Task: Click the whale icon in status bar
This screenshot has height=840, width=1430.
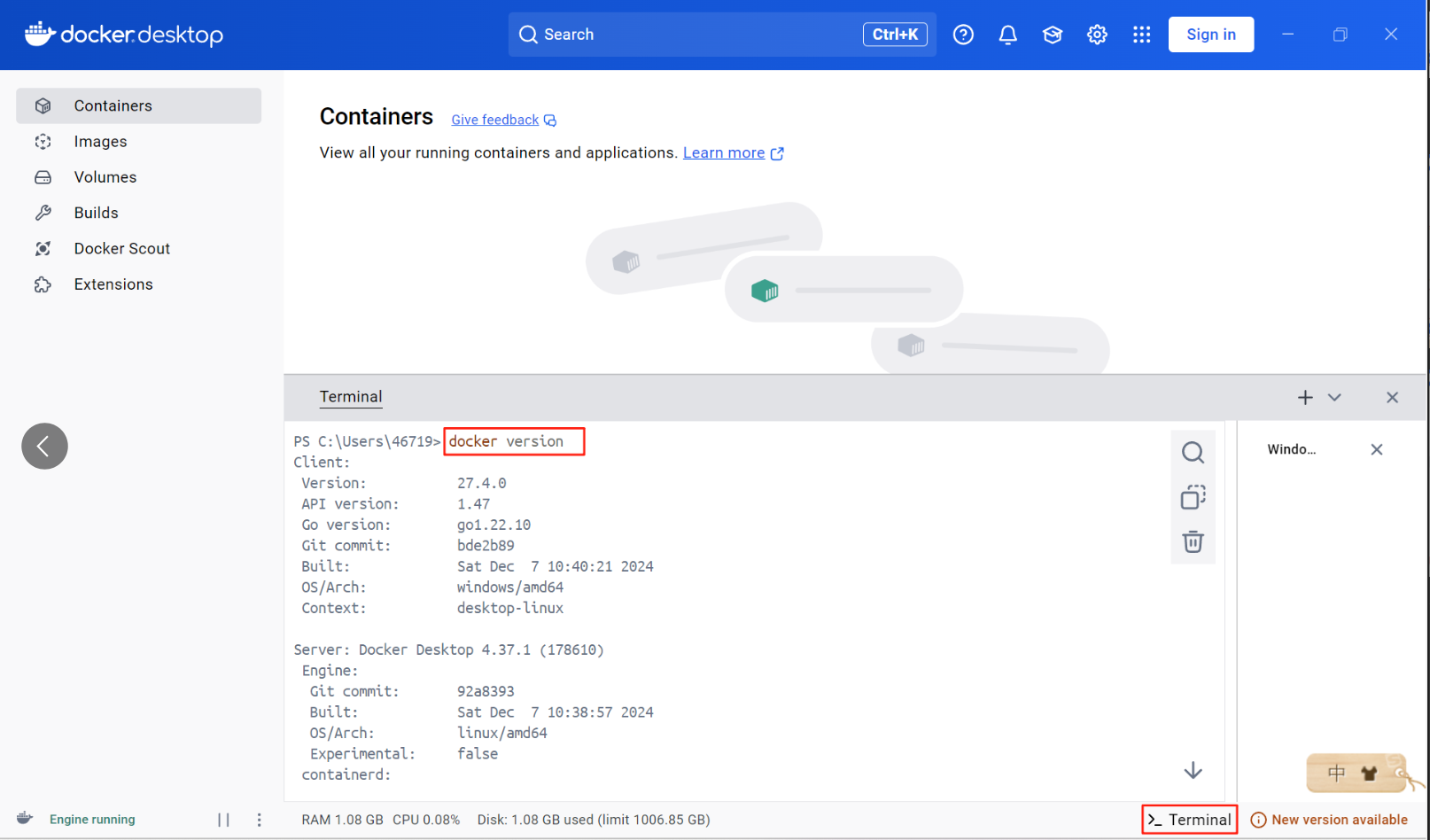Action: (25, 819)
